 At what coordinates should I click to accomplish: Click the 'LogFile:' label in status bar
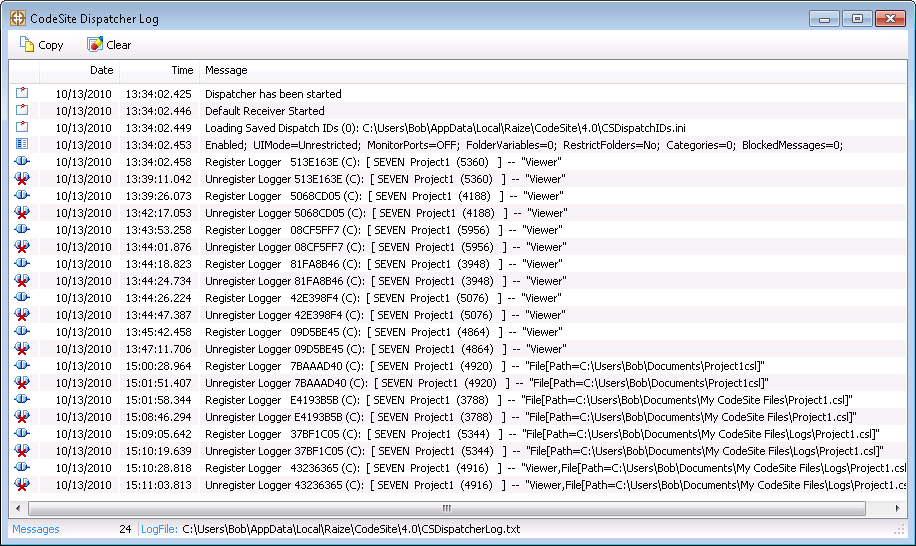click(159, 529)
